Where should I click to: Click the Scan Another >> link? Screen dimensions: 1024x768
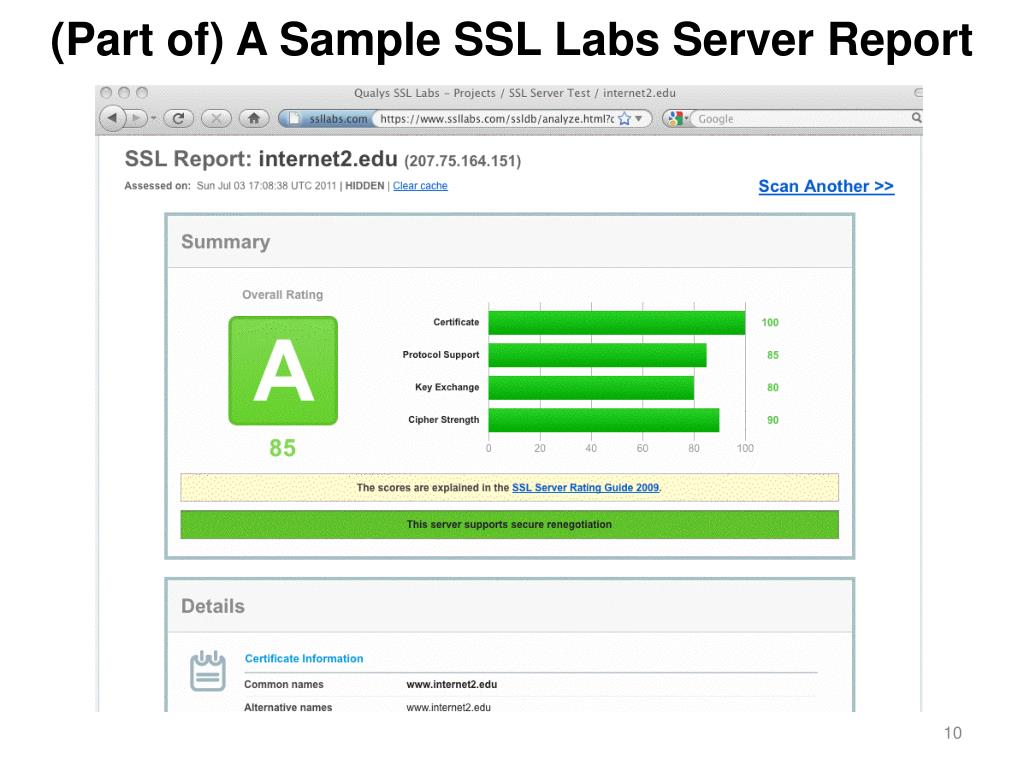826,186
